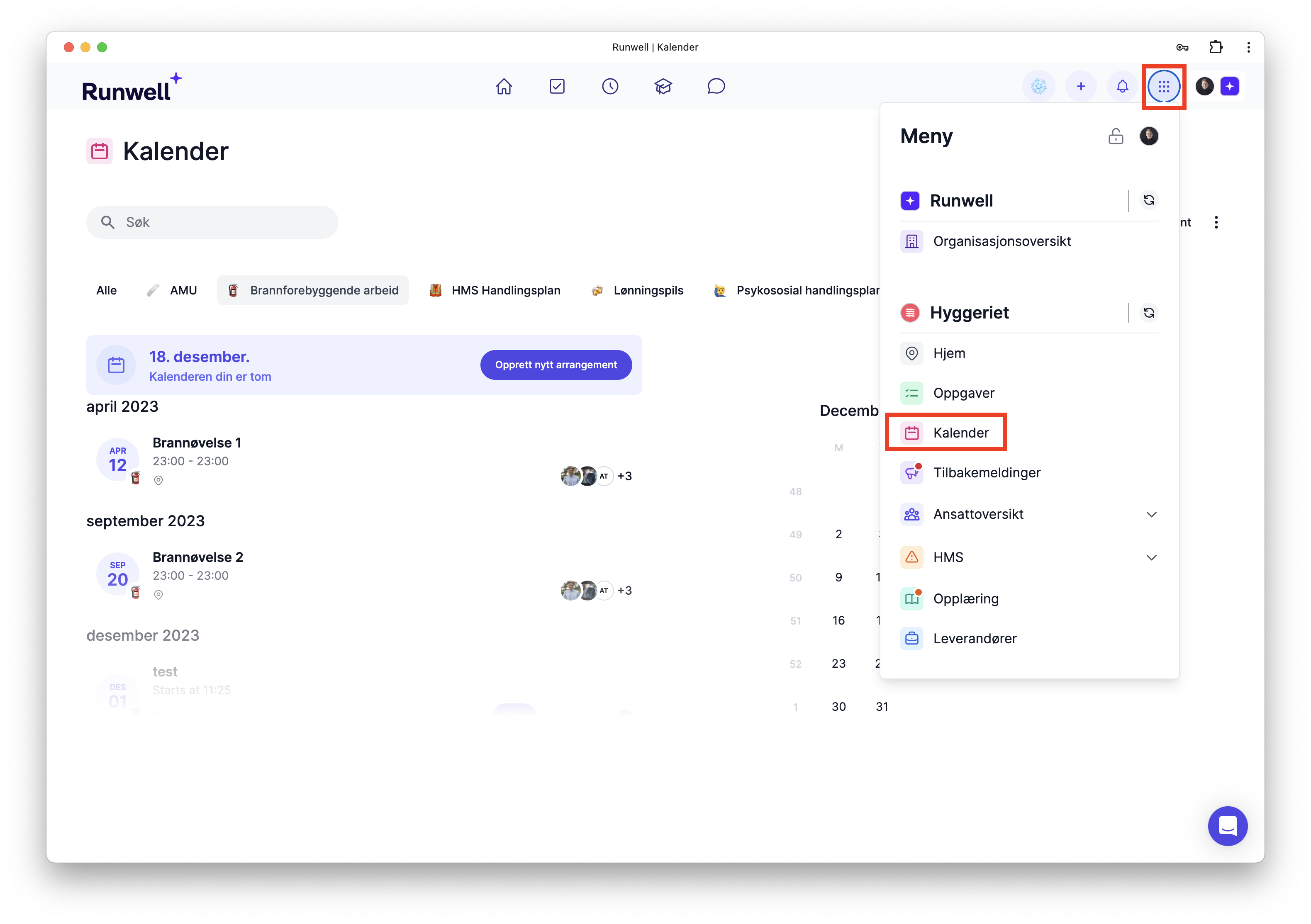Screen dimensions: 1311x924
Task: Open Leverandører in menu
Action: click(x=1029, y=639)
